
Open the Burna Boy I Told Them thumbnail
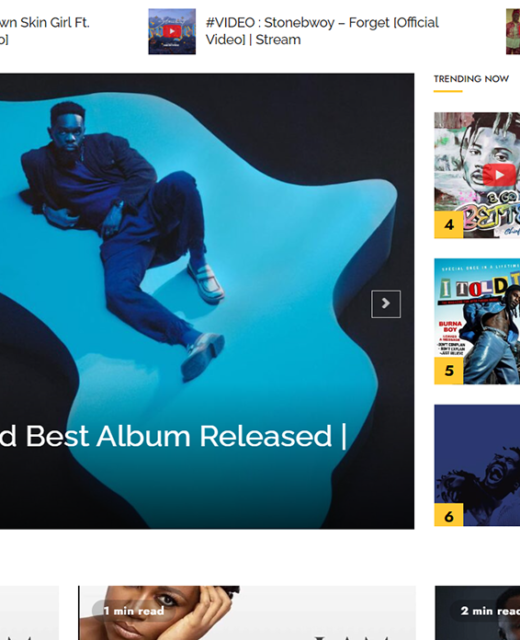click(477, 321)
